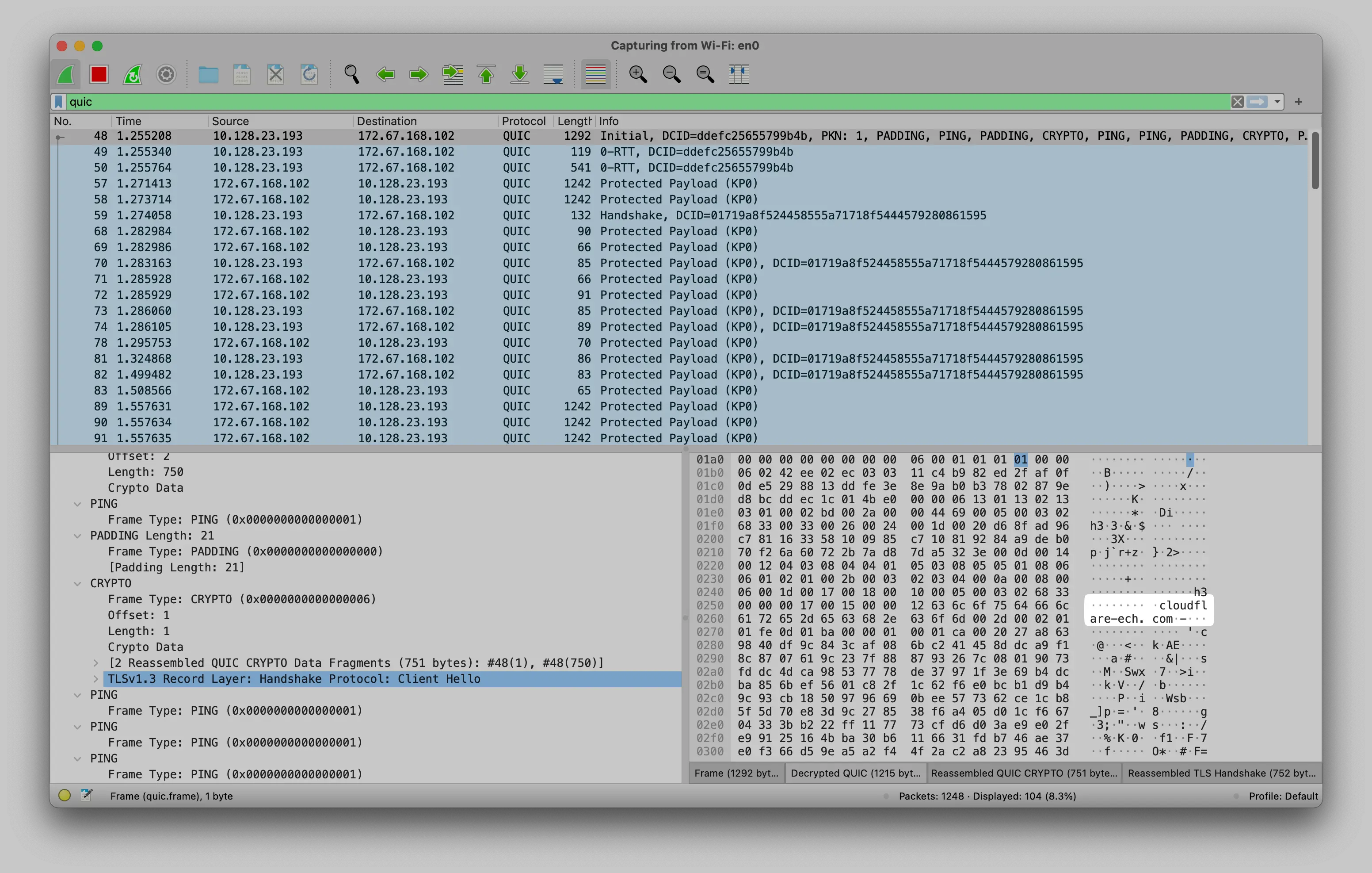Expand TLSv1.3 Record Layer Client Hello
This screenshot has height=873, width=1372.
click(x=96, y=679)
